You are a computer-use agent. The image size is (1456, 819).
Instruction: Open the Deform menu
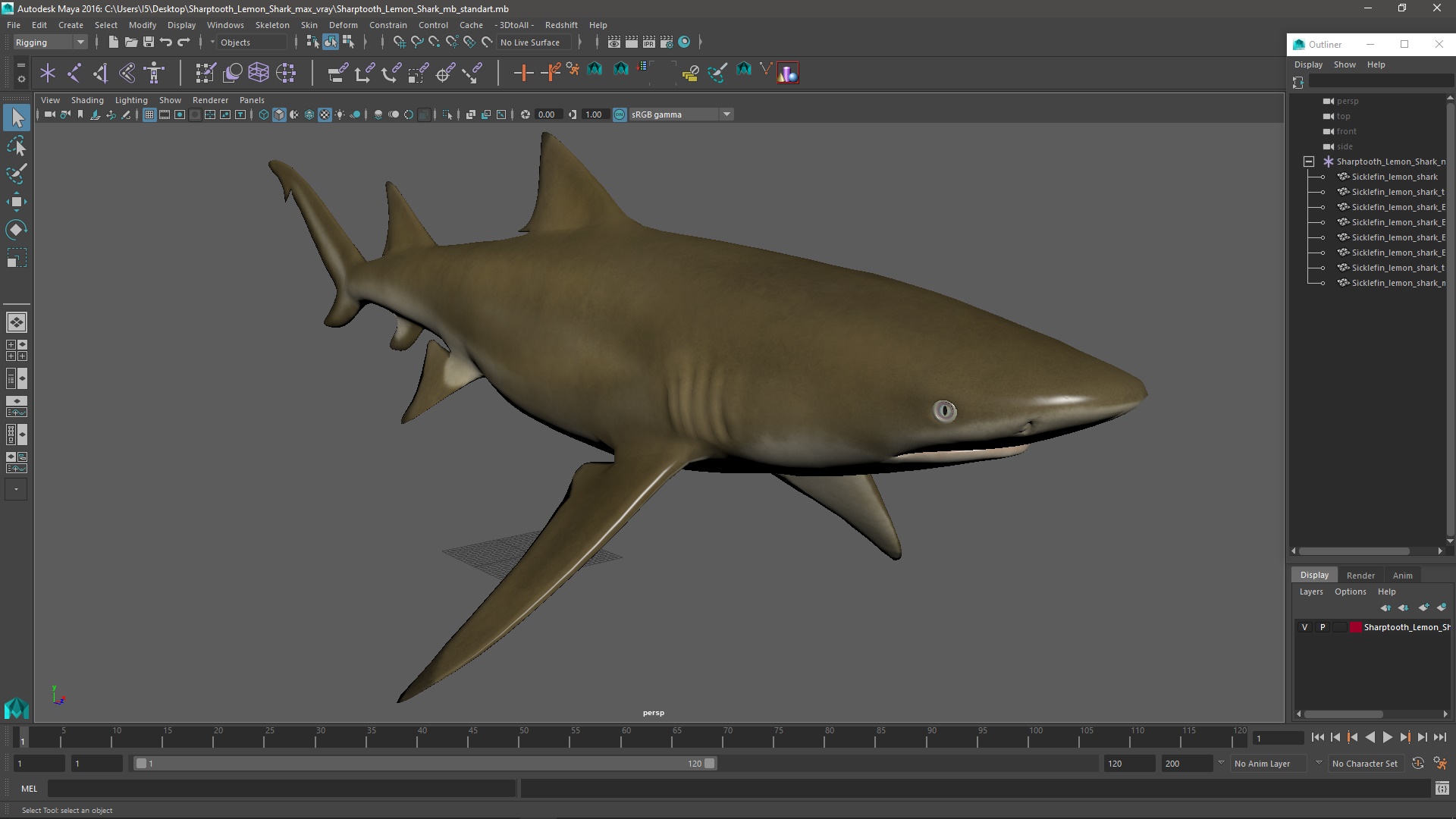point(343,25)
